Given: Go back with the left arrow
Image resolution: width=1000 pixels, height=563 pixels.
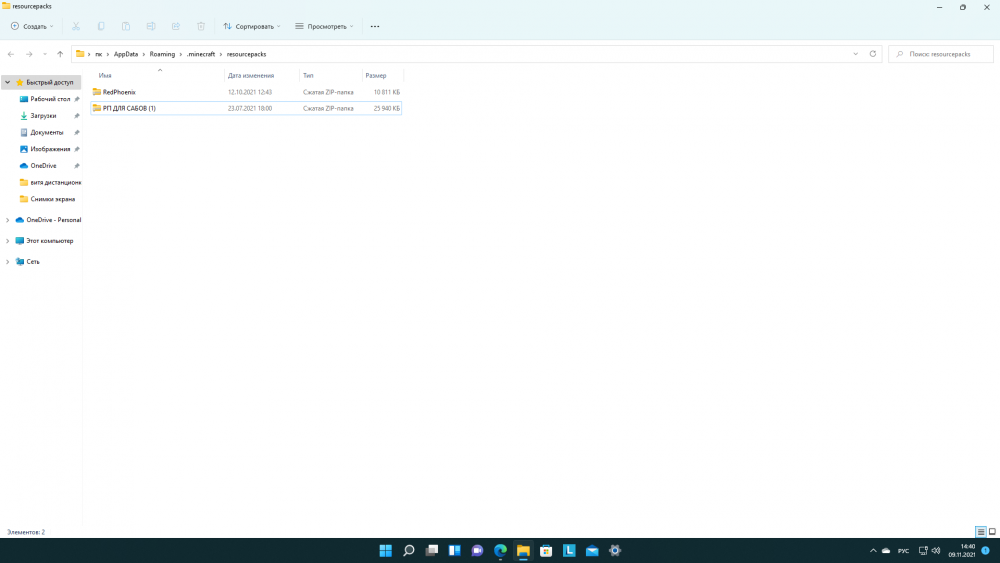Looking at the screenshot, I should (x=11, y=54).
